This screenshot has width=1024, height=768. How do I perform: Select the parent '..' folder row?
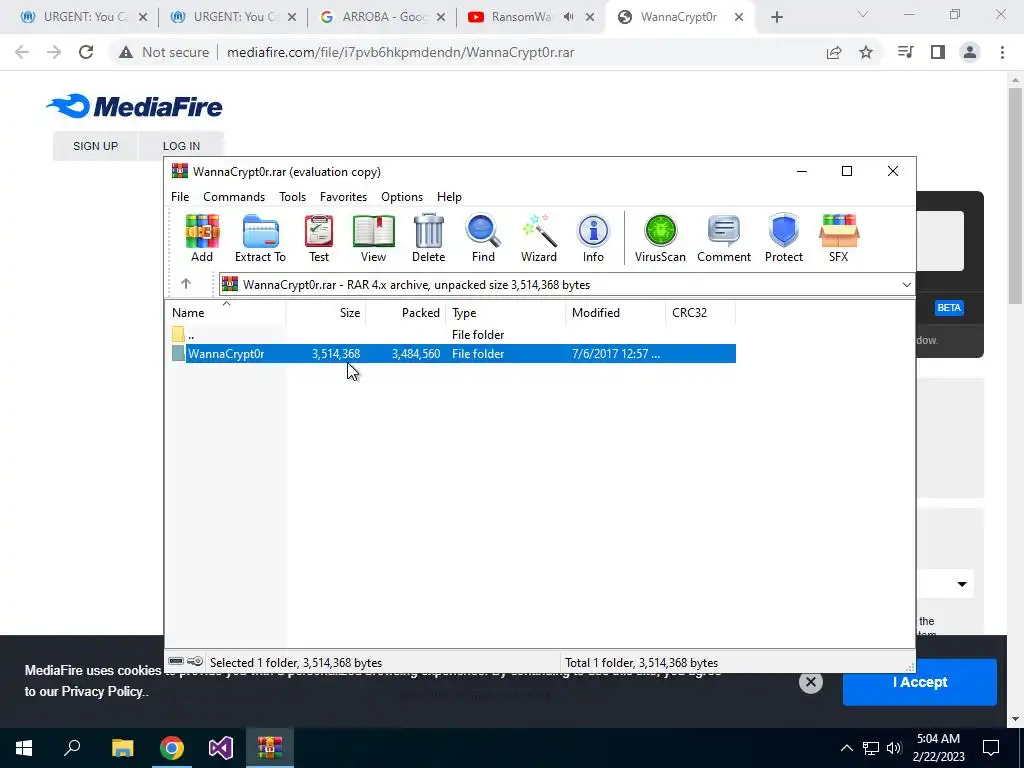pyautogui.click(x=453, y=334)
